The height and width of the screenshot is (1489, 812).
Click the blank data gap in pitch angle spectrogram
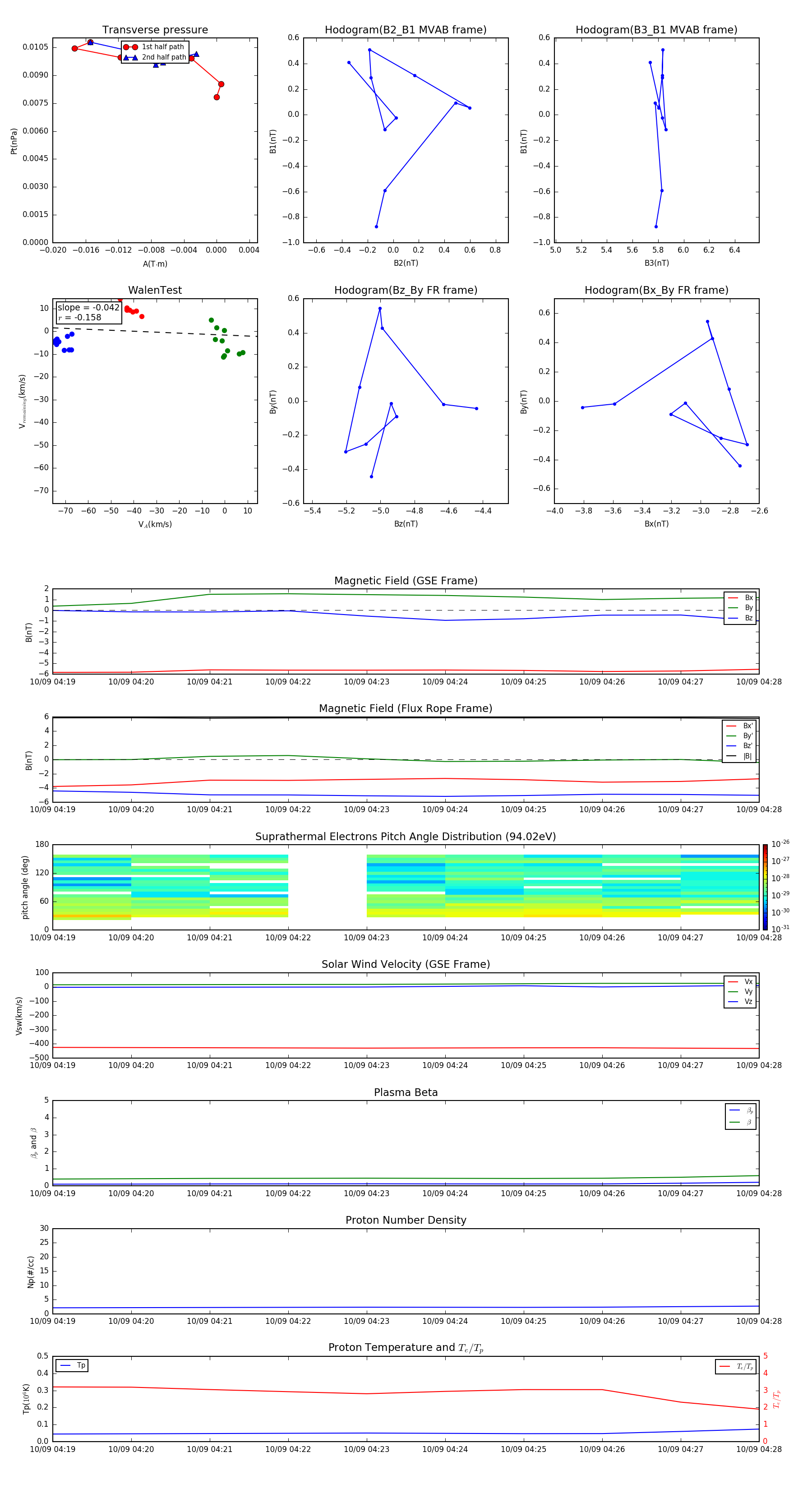(x=327, y=887)
